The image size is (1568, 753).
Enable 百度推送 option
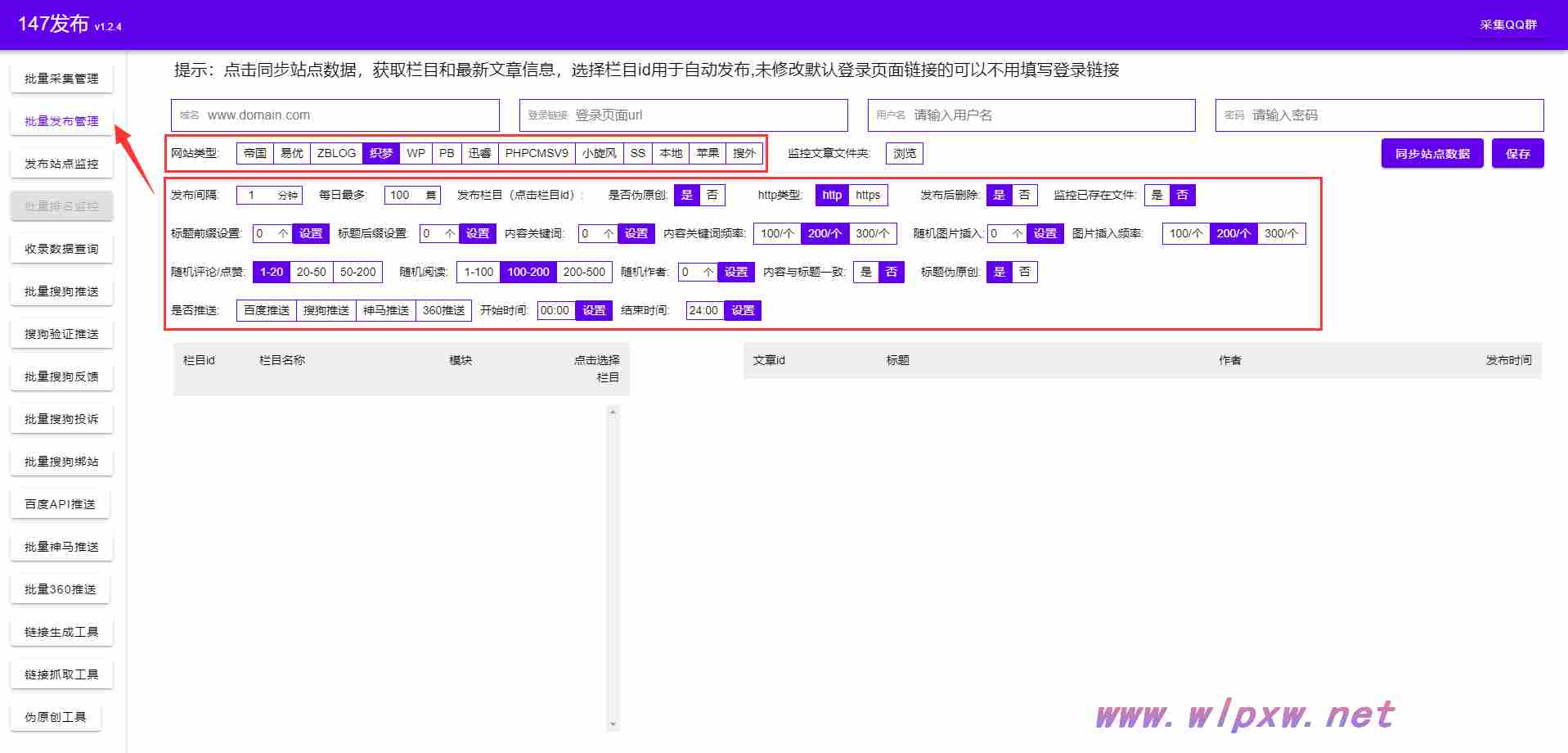267,310
